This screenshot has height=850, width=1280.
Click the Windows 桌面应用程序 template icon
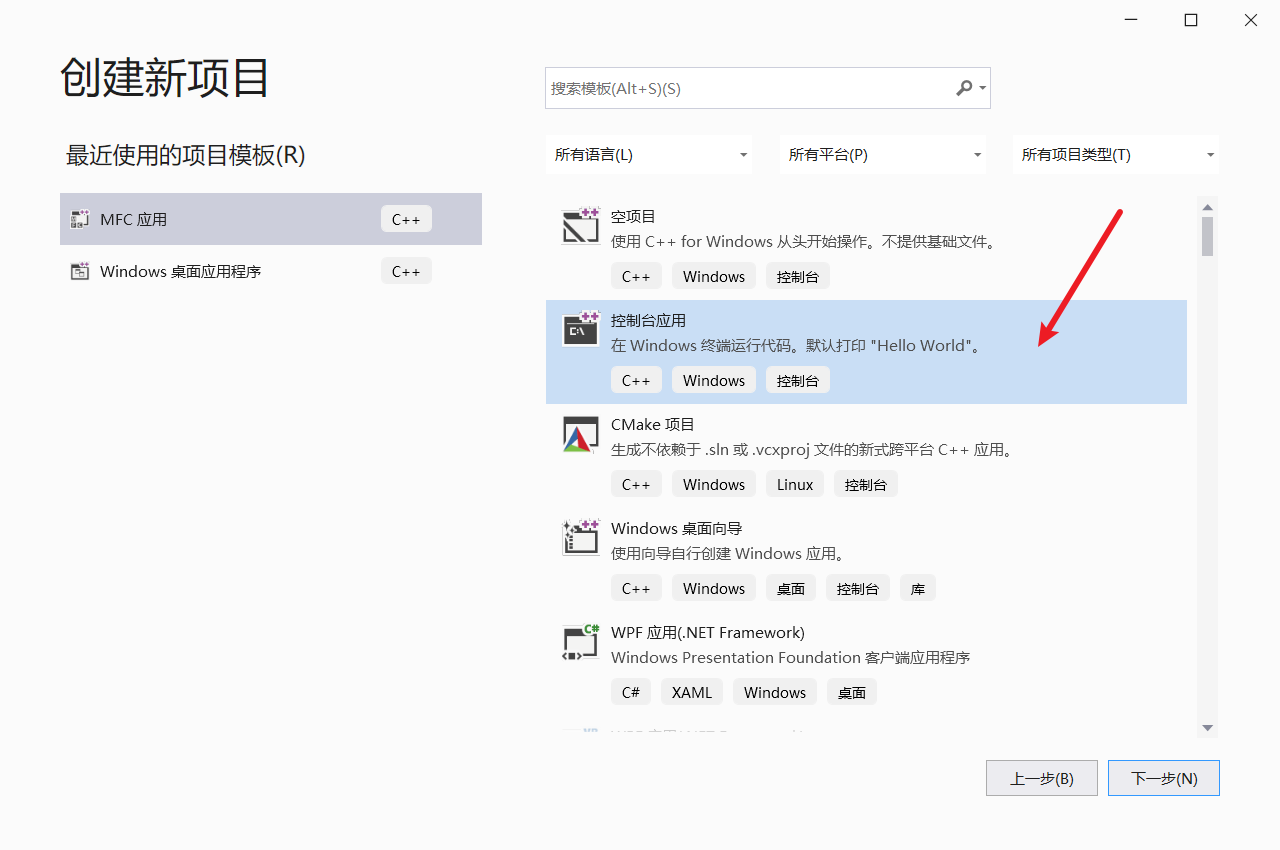(x=79, y=270)
